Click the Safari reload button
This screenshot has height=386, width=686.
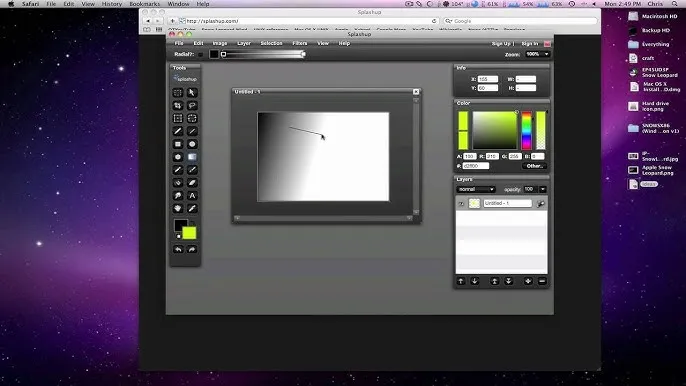click(434, 21)
